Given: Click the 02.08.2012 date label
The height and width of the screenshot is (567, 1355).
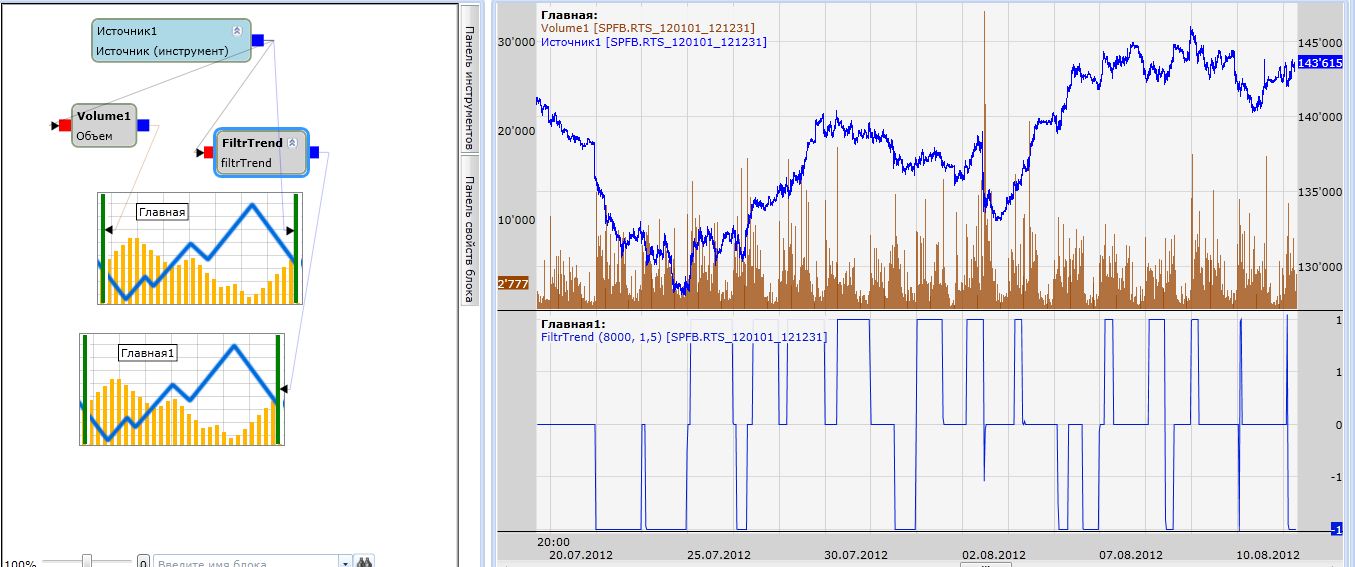Looking at the screenshot, I should click(995, 554).
